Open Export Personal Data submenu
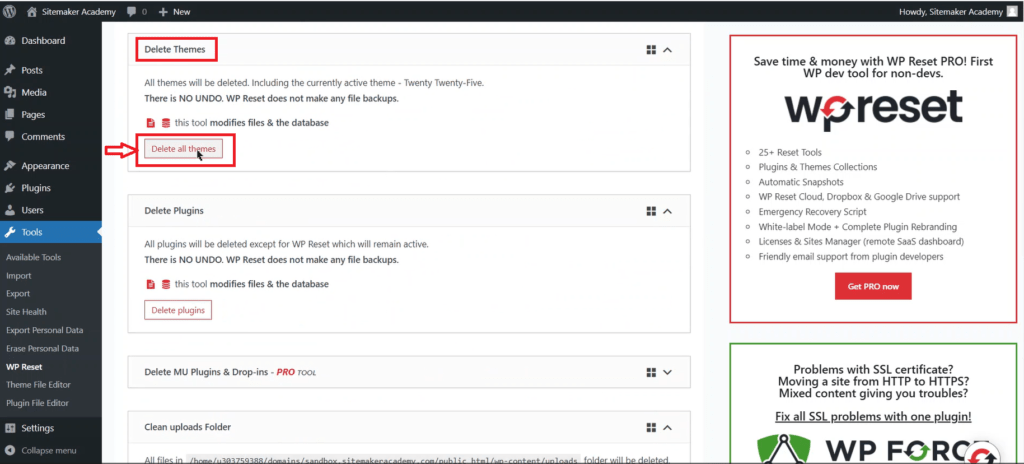The width and height of the screenshot is (1024, 464). [44, 331]
